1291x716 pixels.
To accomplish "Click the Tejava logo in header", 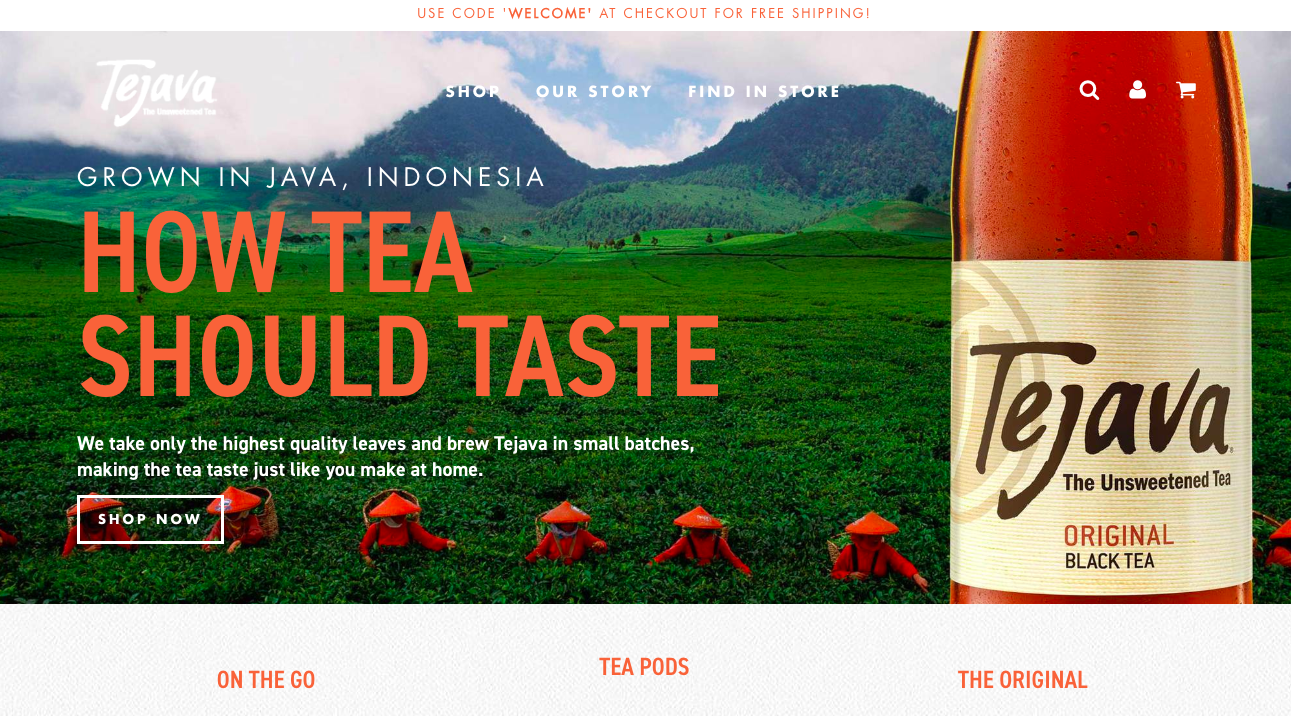I will (x=157, y=93).
